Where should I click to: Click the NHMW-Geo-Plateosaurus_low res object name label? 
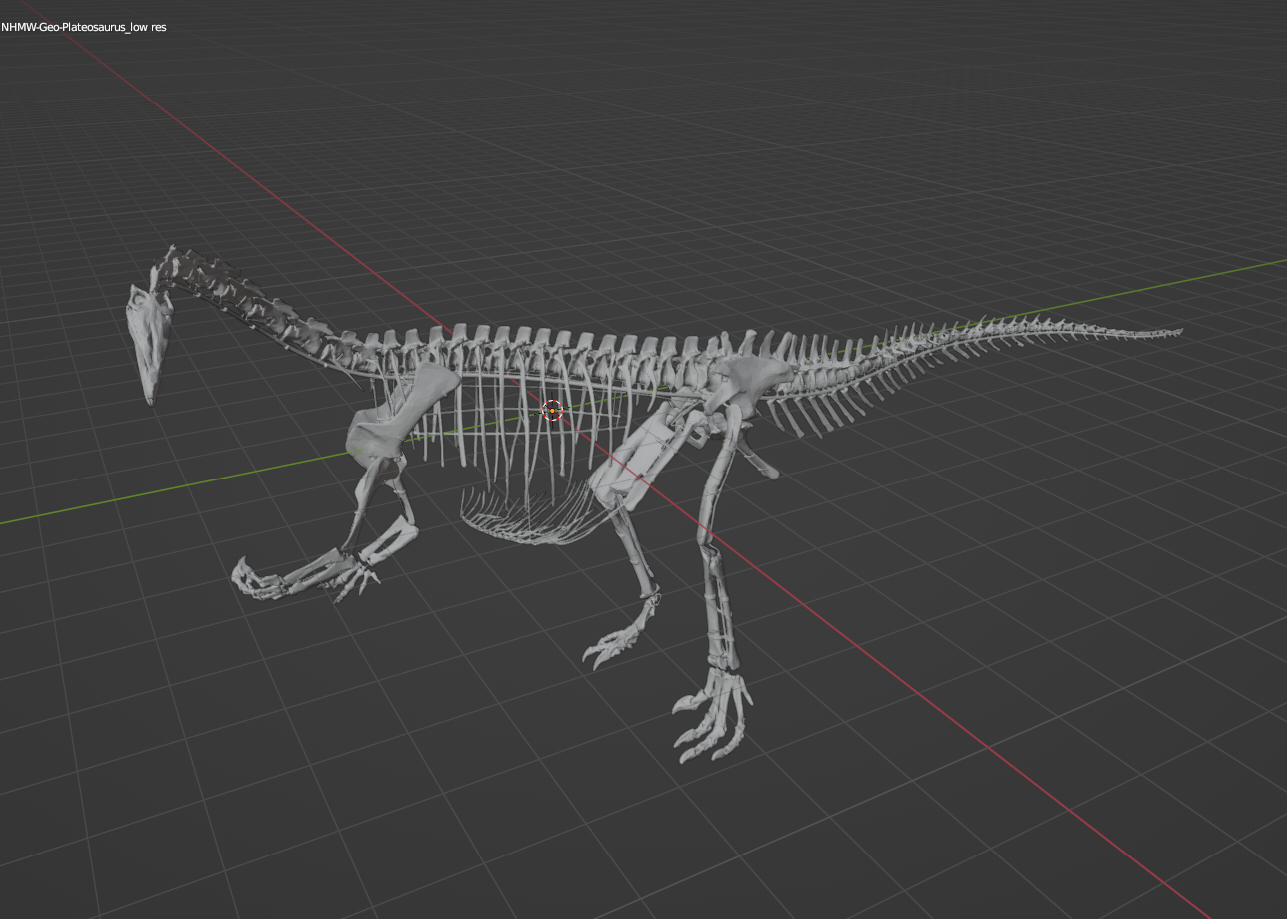[x=84, y=27]
